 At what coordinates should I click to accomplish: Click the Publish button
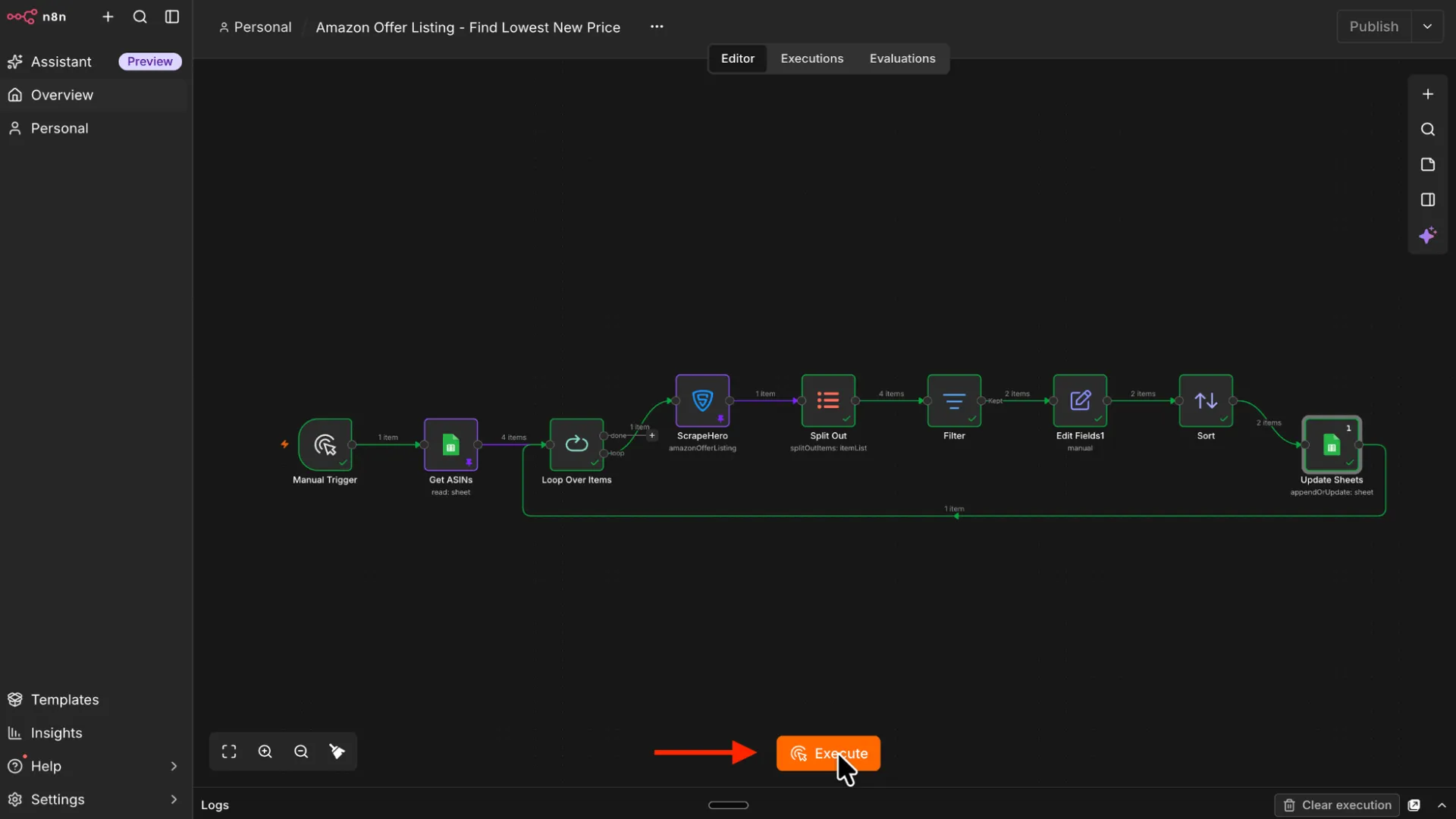point(1373,27)
